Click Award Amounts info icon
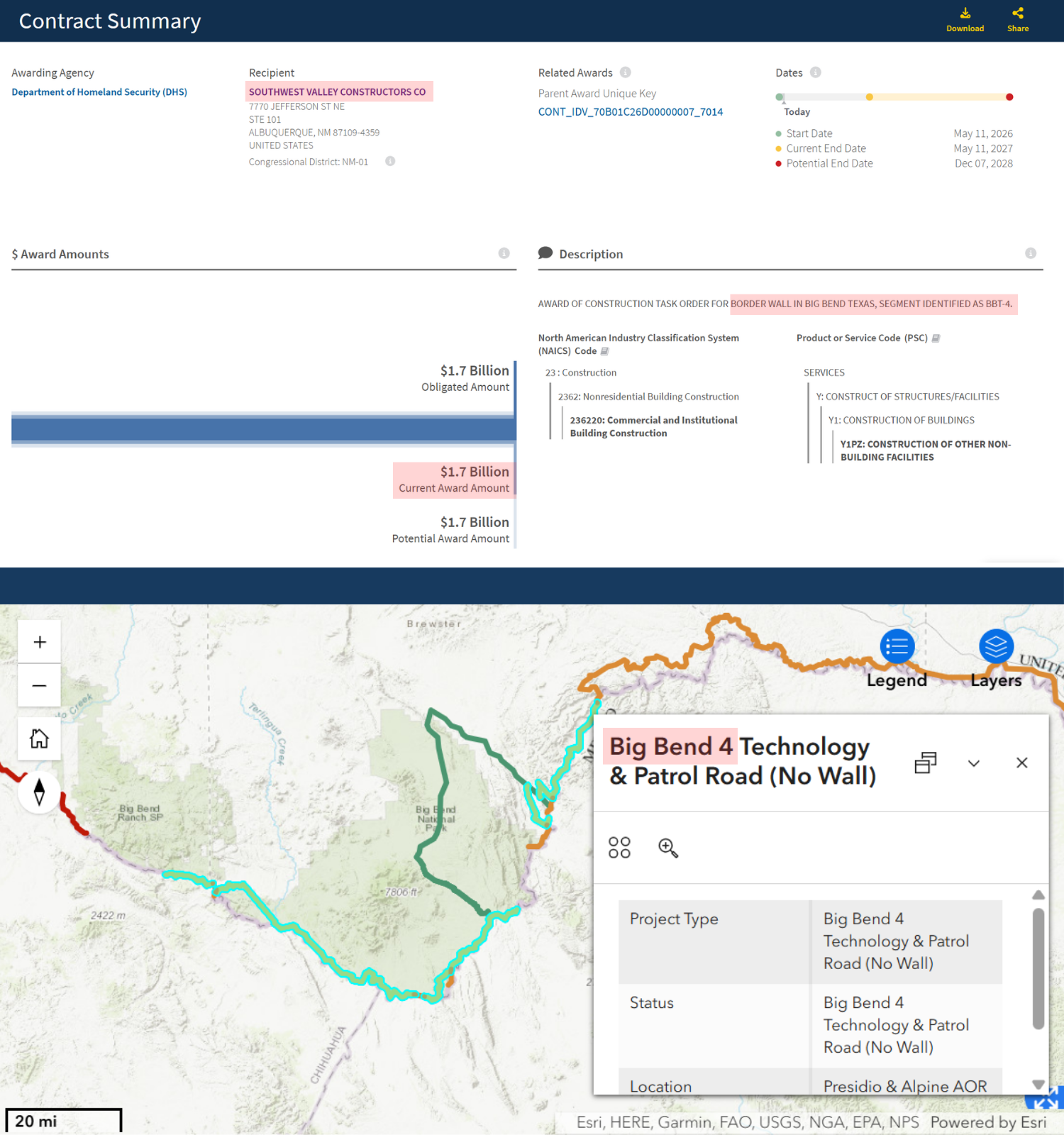The height and width of the screenshot is (1135, 1064). coord(504,253)
